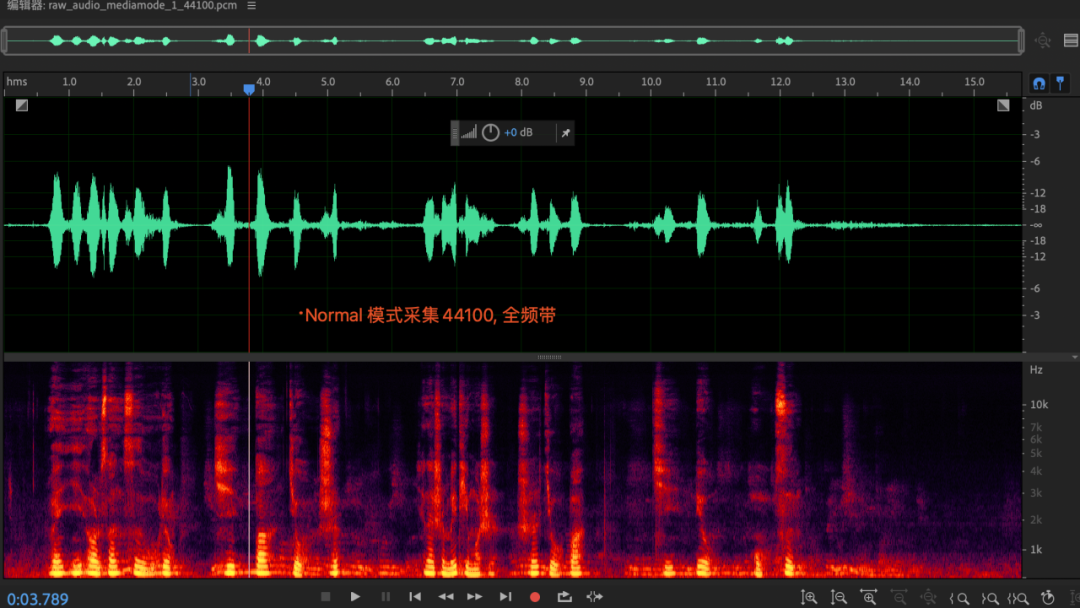Click the Zoom In (Time) icon
This screenshot has width=1080, height=608.
click(x=869, y=597)
